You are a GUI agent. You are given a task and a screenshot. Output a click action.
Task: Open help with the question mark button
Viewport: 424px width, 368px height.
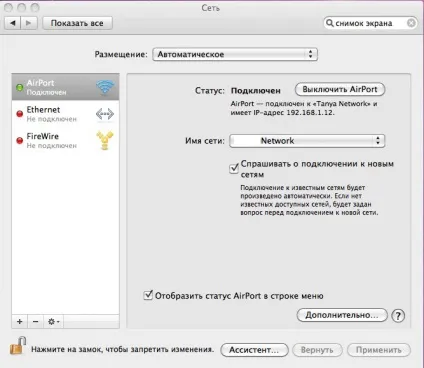(398, 315)
